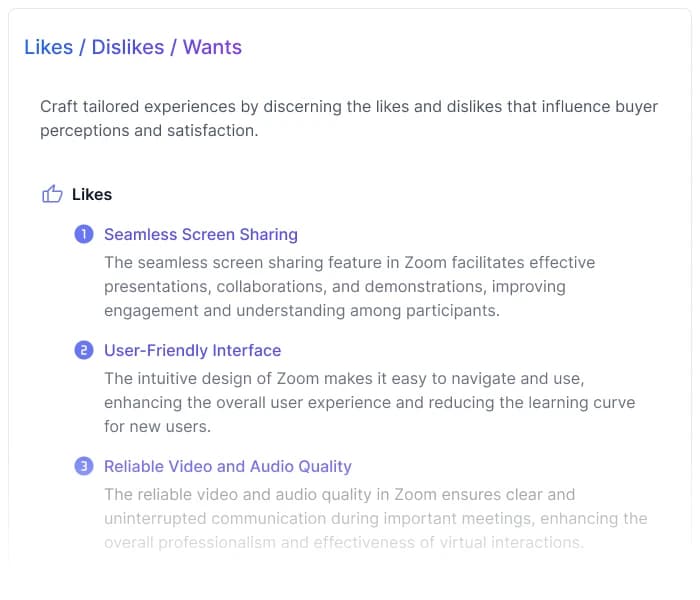
Task: Click 'engagement and understanding among participants' line
Action: [x=301, y=310]
